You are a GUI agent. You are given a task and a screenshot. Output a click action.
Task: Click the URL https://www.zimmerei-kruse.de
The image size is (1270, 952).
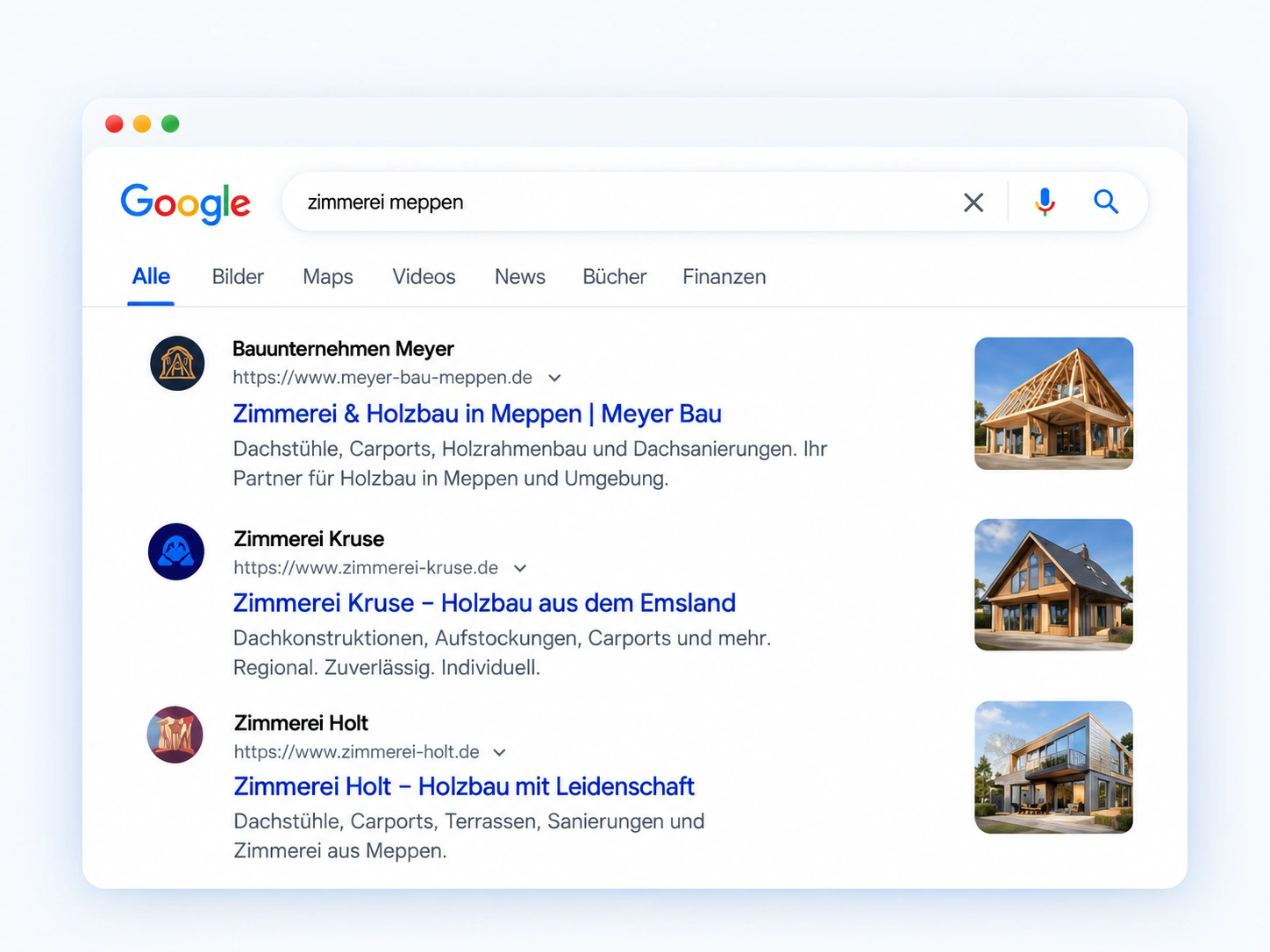pyautogui.click(x=366, y=568)
